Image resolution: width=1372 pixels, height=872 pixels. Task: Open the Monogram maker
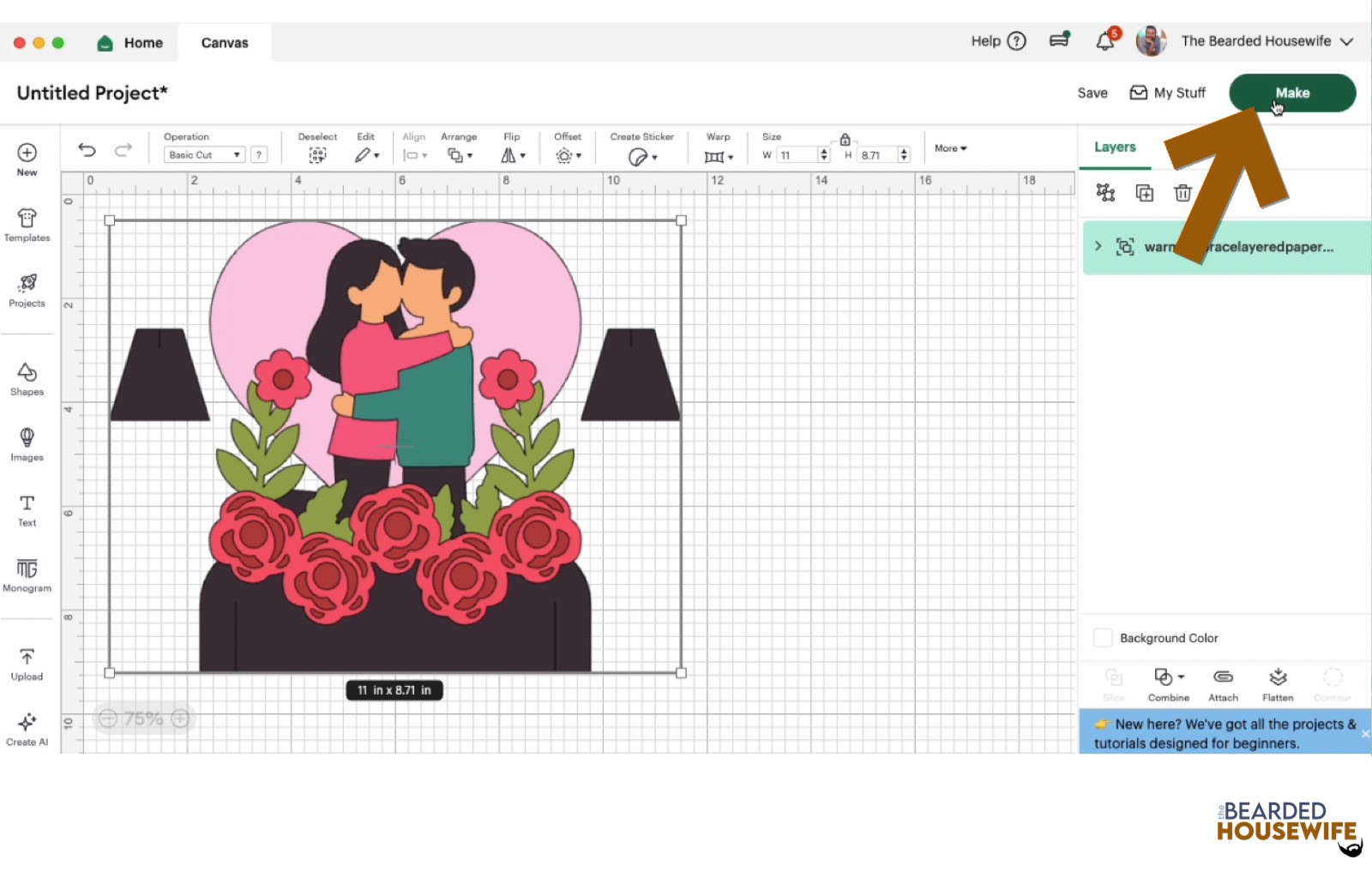[27, 574]
